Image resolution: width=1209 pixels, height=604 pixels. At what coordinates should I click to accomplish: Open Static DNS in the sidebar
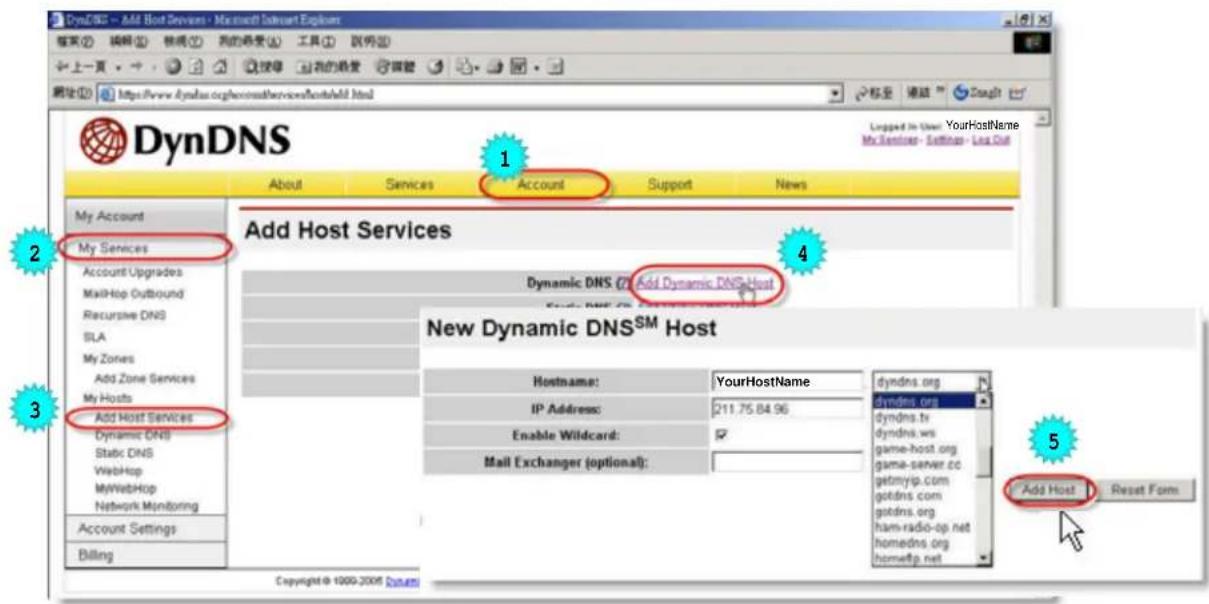[x=124, y=453]
